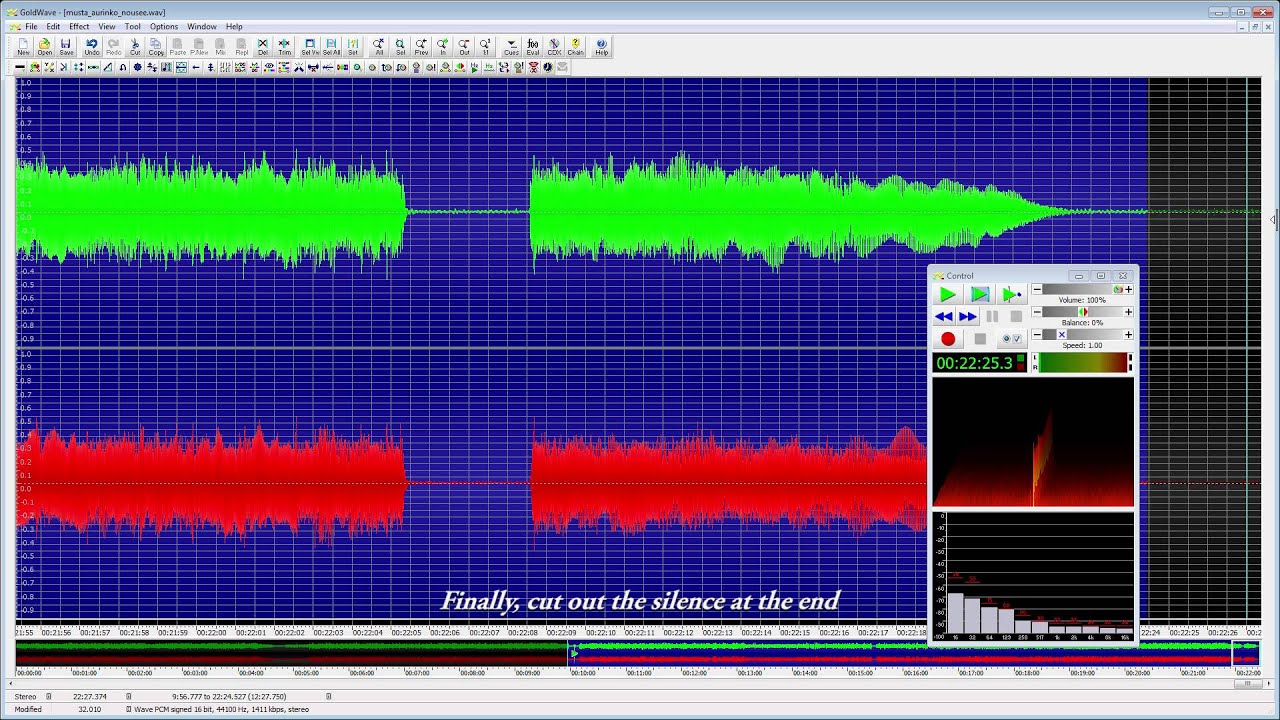Click the Sel Vw toolbar icon
This screenshot has width=1280, height=720.
(x=310, y=47)
